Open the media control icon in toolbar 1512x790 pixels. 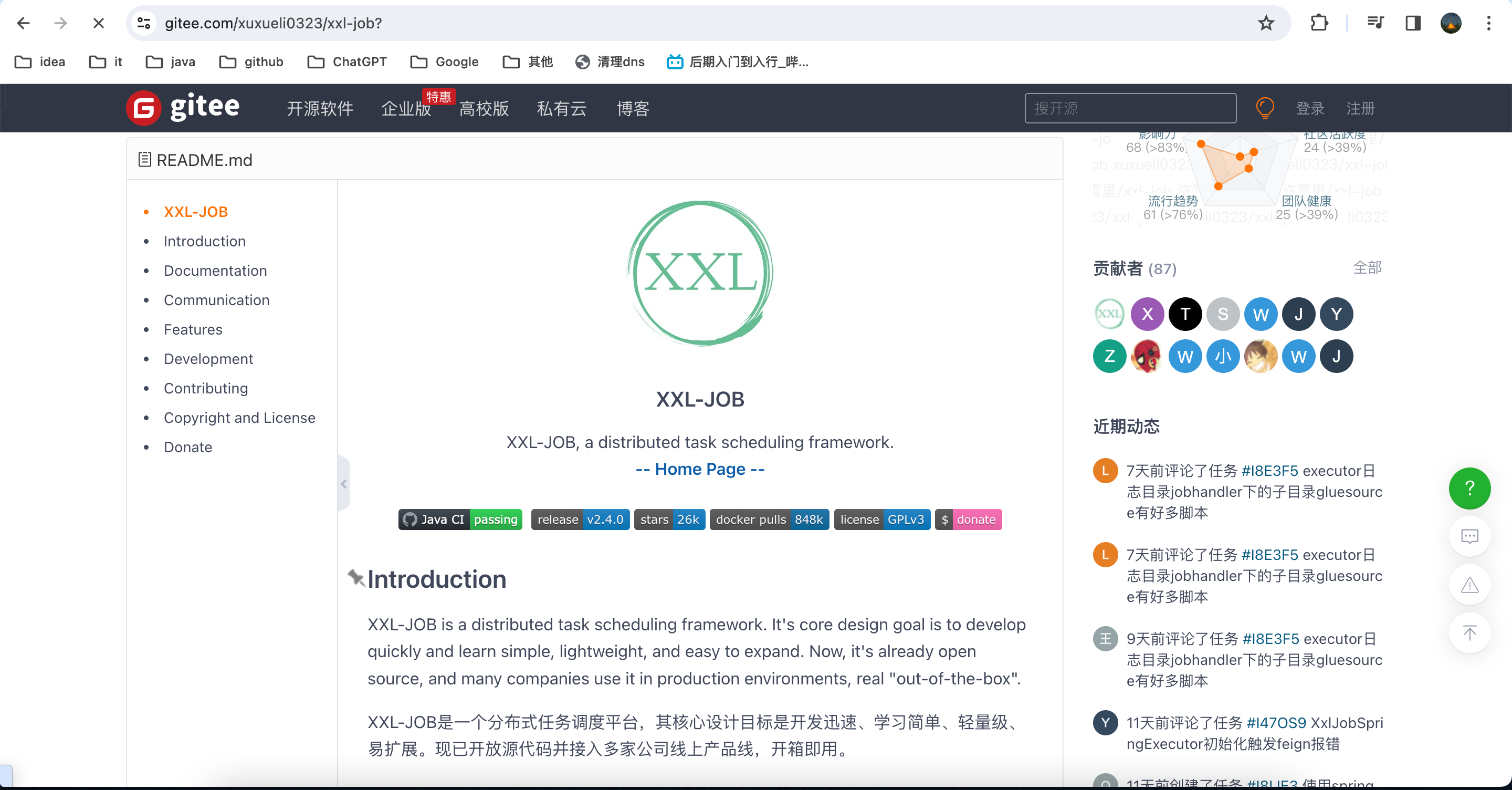pos(1375,23)
